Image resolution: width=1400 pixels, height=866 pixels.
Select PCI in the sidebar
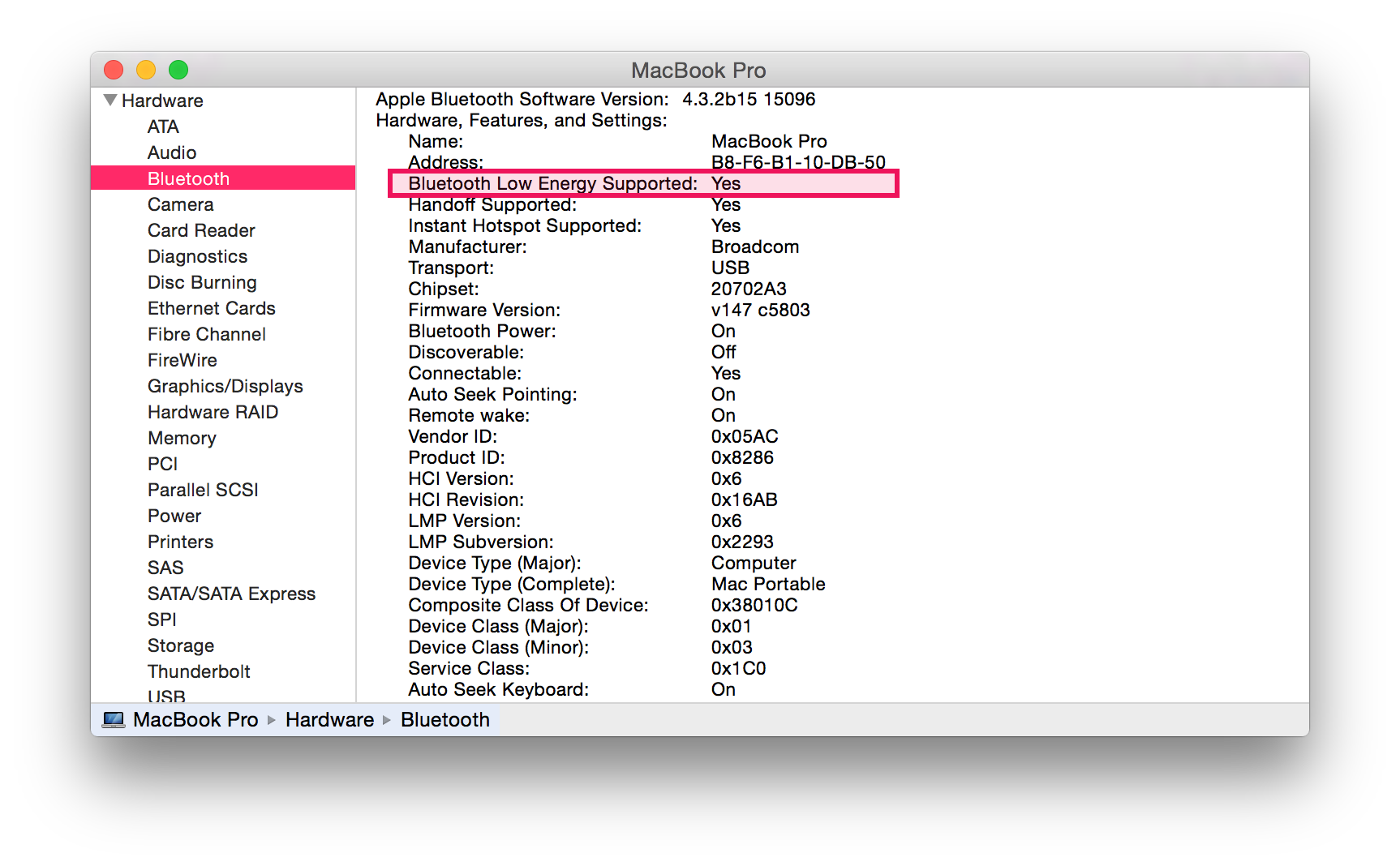click(162, 464)
